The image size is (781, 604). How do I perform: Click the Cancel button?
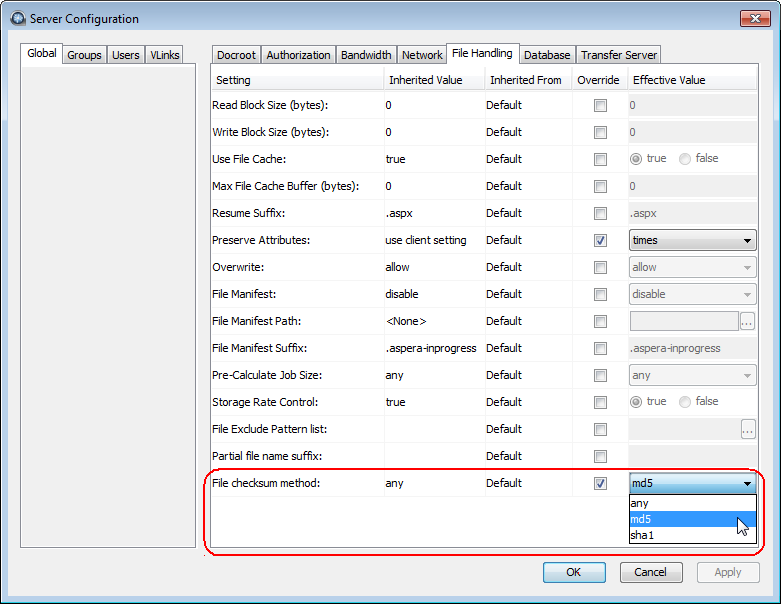coord(650,572)
